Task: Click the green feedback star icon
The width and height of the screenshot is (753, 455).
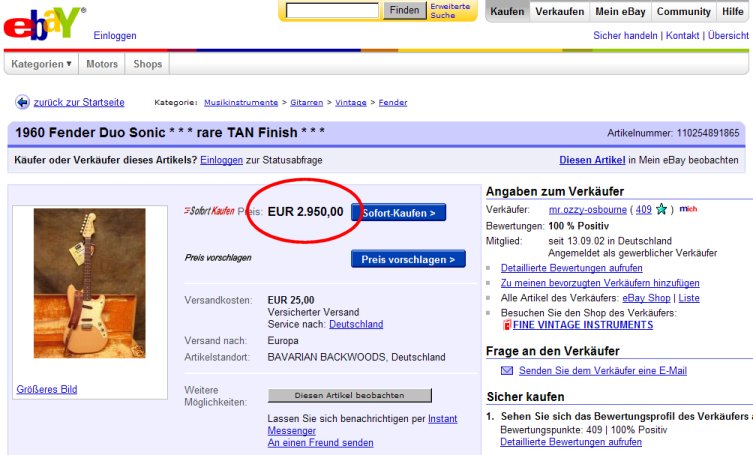Action: [661, 209]
